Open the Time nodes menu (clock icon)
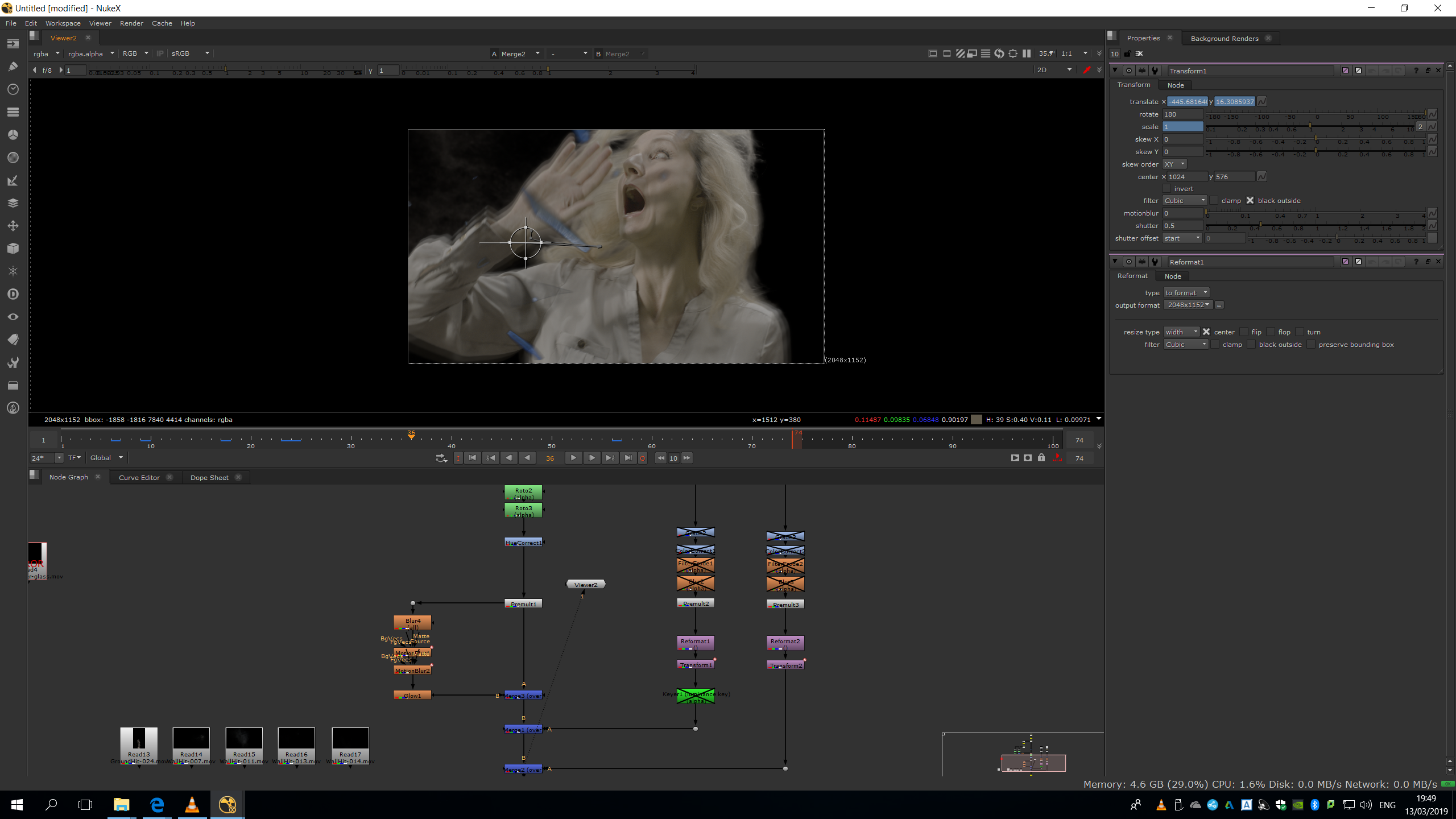The height and width of the screenshot is (819, 1456). pos(13,89)
